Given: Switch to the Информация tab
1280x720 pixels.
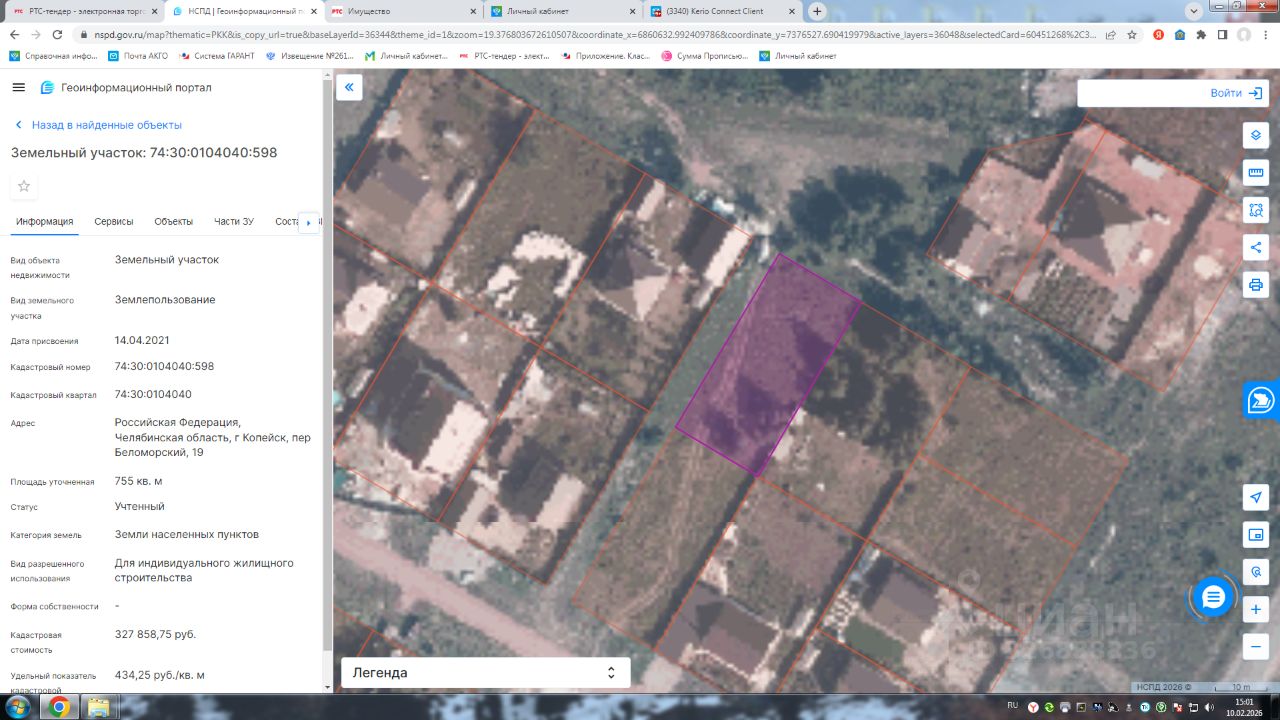Looking at the screenshot, I should (x=44, y=222).
